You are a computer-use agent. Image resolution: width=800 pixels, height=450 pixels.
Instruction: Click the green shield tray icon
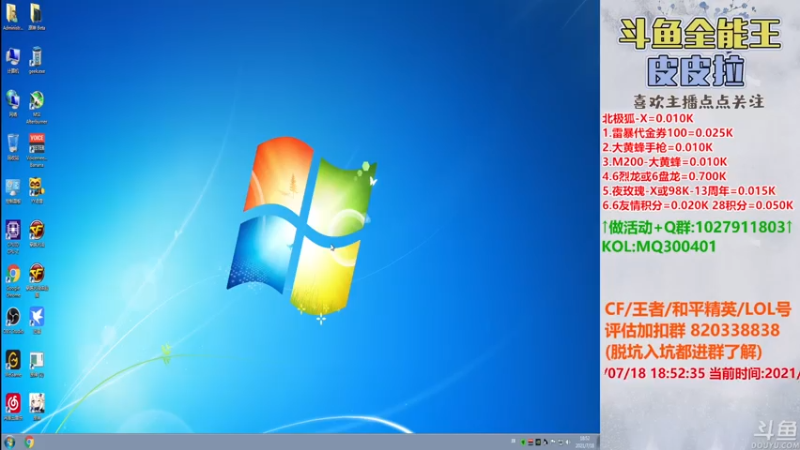[523, 442]
